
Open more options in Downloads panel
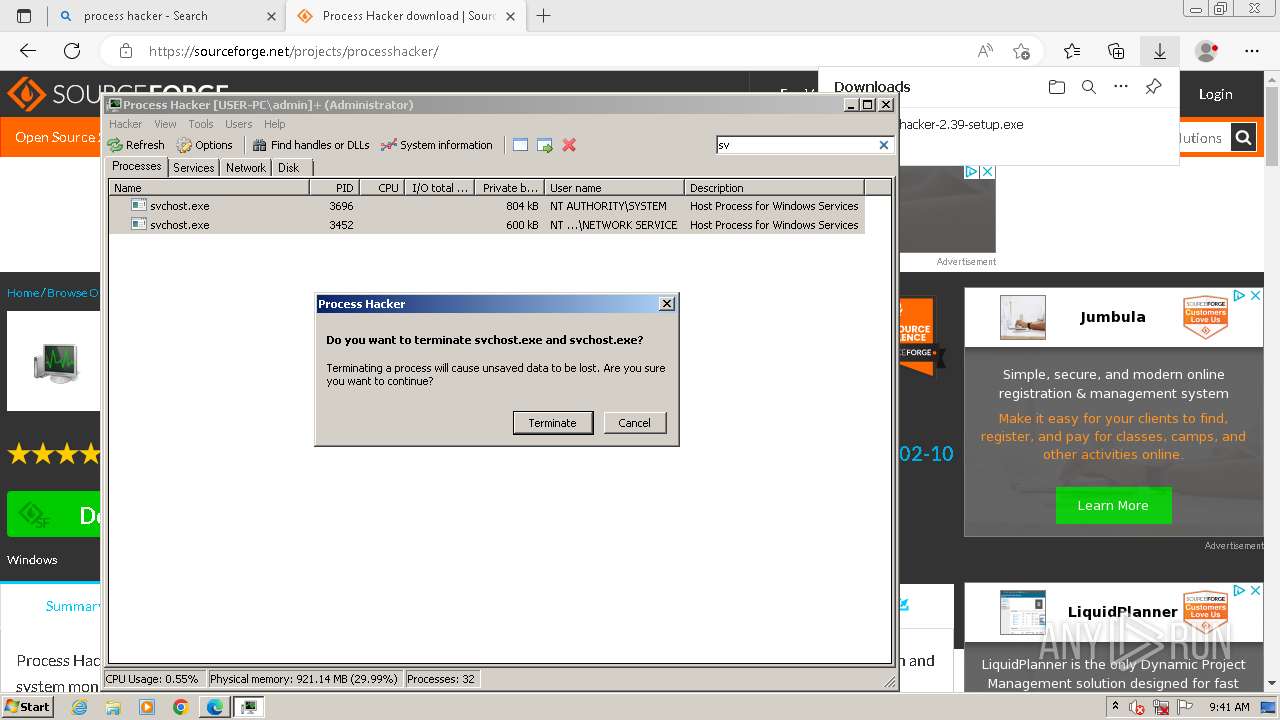[1121, 87]
